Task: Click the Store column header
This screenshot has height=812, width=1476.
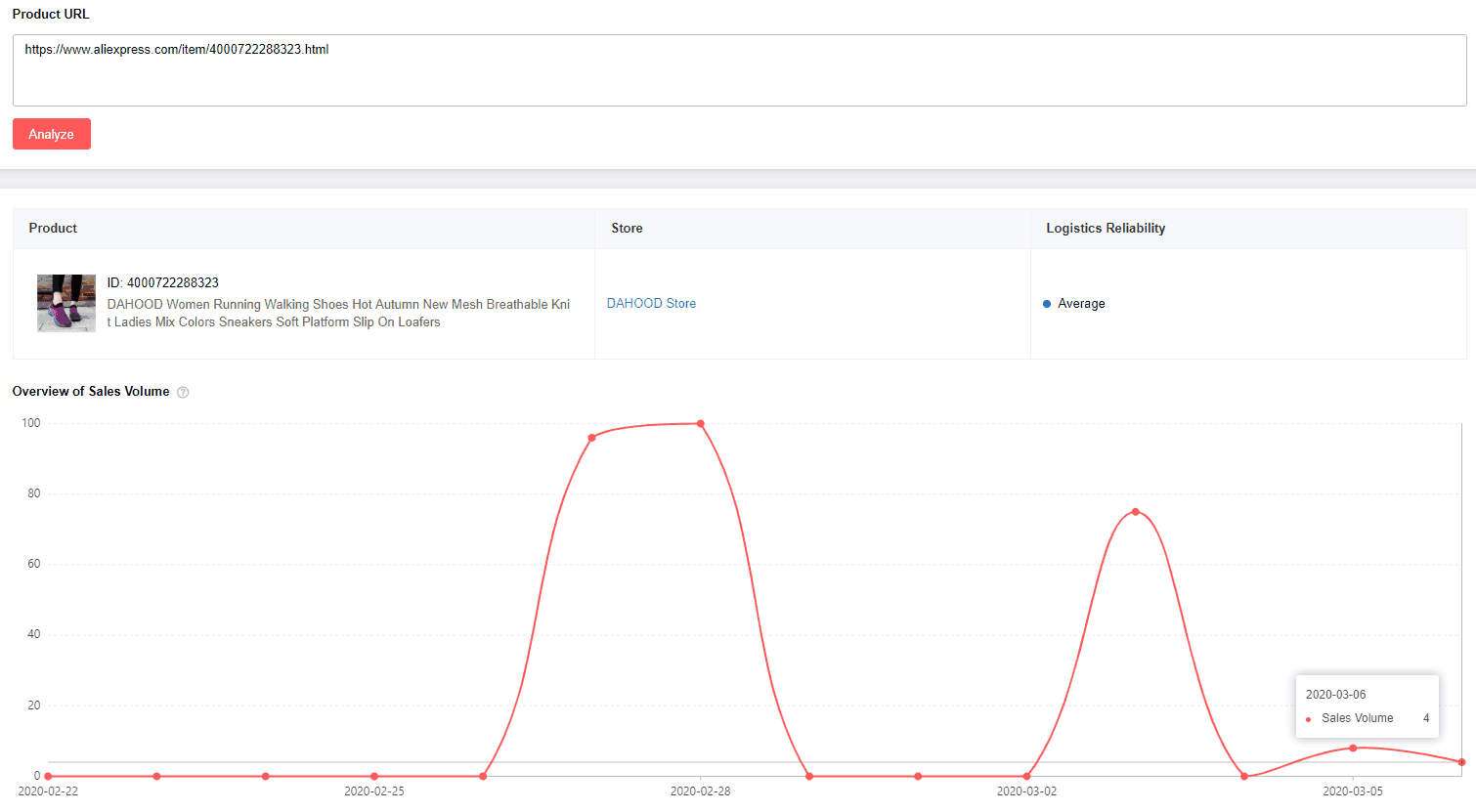Action: (627, 229)
